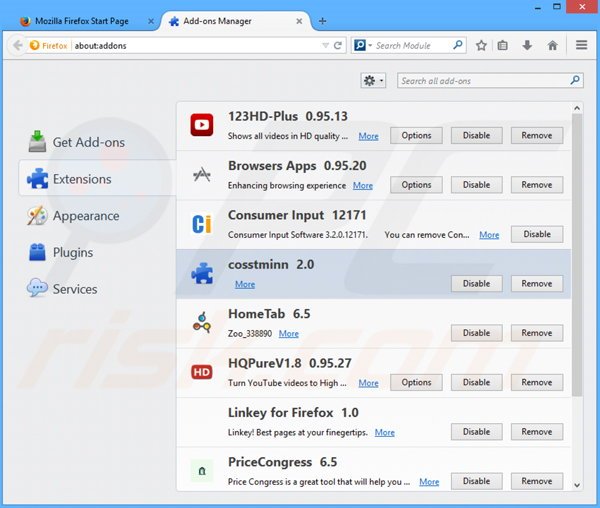600x508 pixels.
Task: Disable the HQPureV1.8 extension
Action: (476, 382)
